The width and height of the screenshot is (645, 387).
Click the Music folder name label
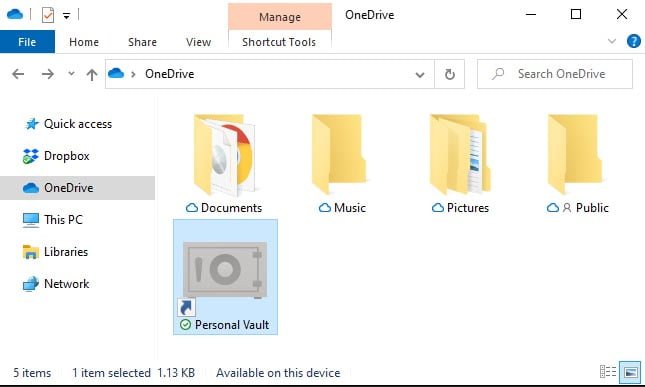click(x=350, y=208)
